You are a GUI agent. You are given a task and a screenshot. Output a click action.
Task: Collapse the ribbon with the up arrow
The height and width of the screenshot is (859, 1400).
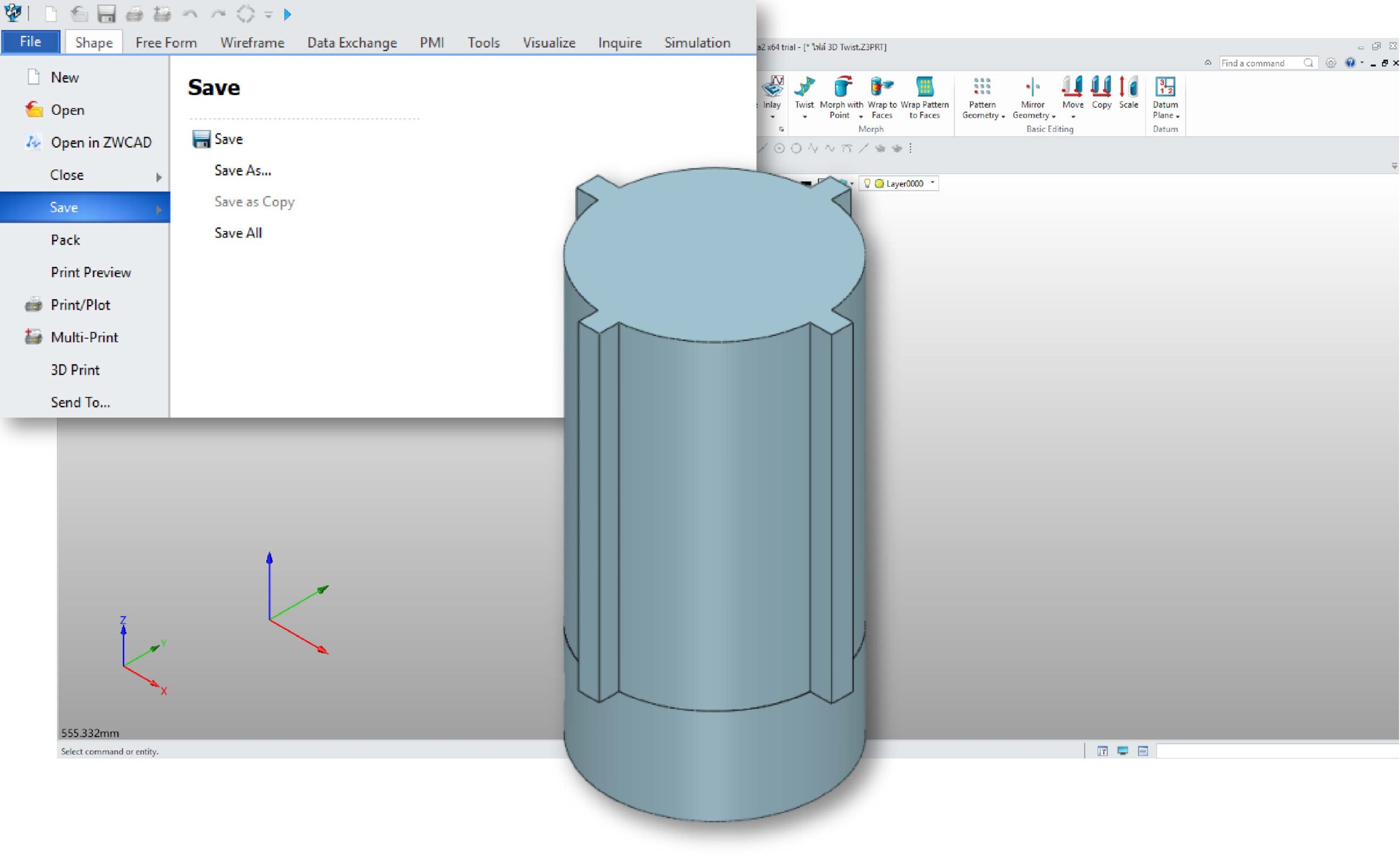pyautogui.click(x=1208, y=62)
